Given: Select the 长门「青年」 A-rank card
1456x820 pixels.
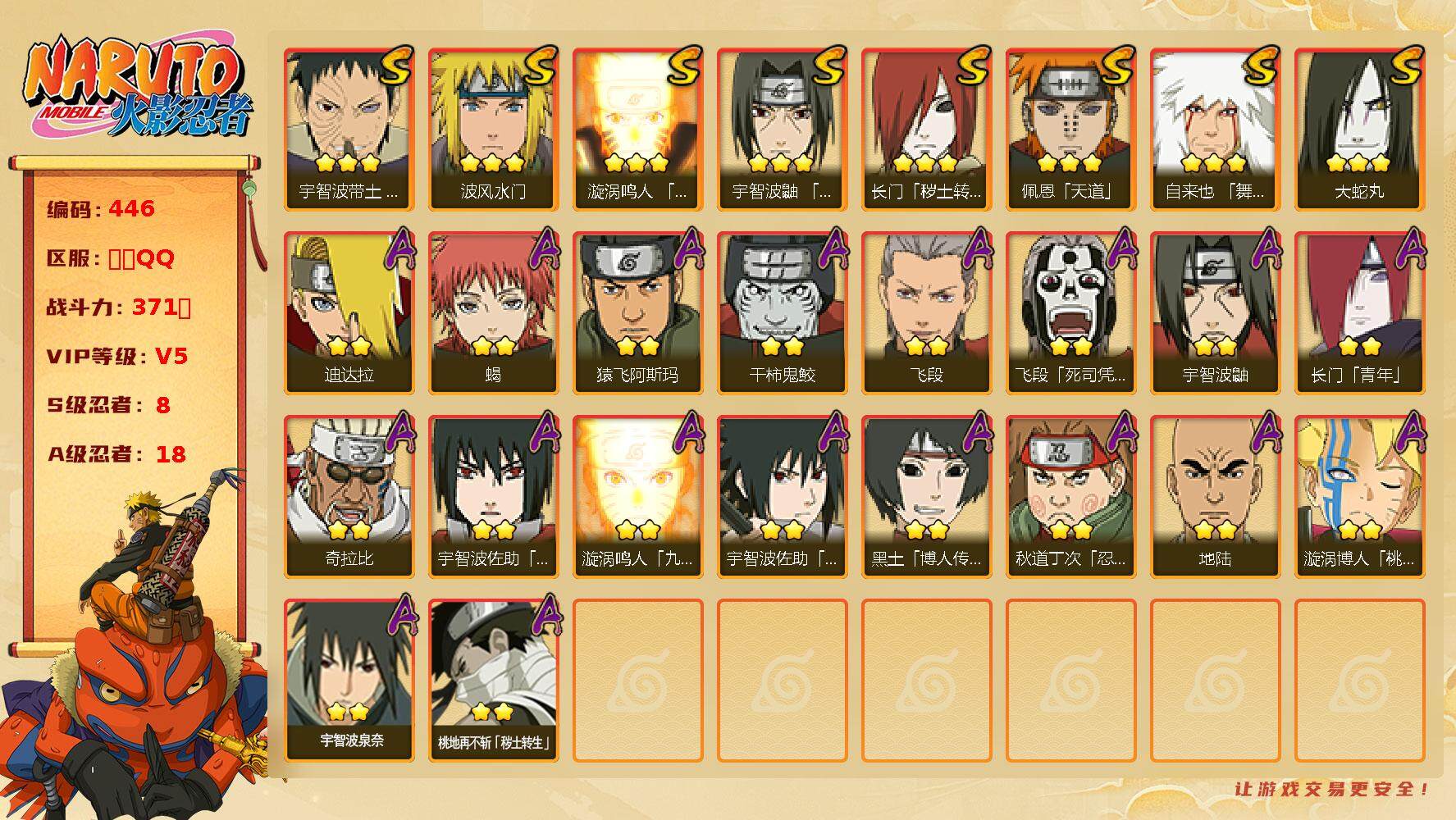Looking at the screenshot, I should pos(1359,313).
